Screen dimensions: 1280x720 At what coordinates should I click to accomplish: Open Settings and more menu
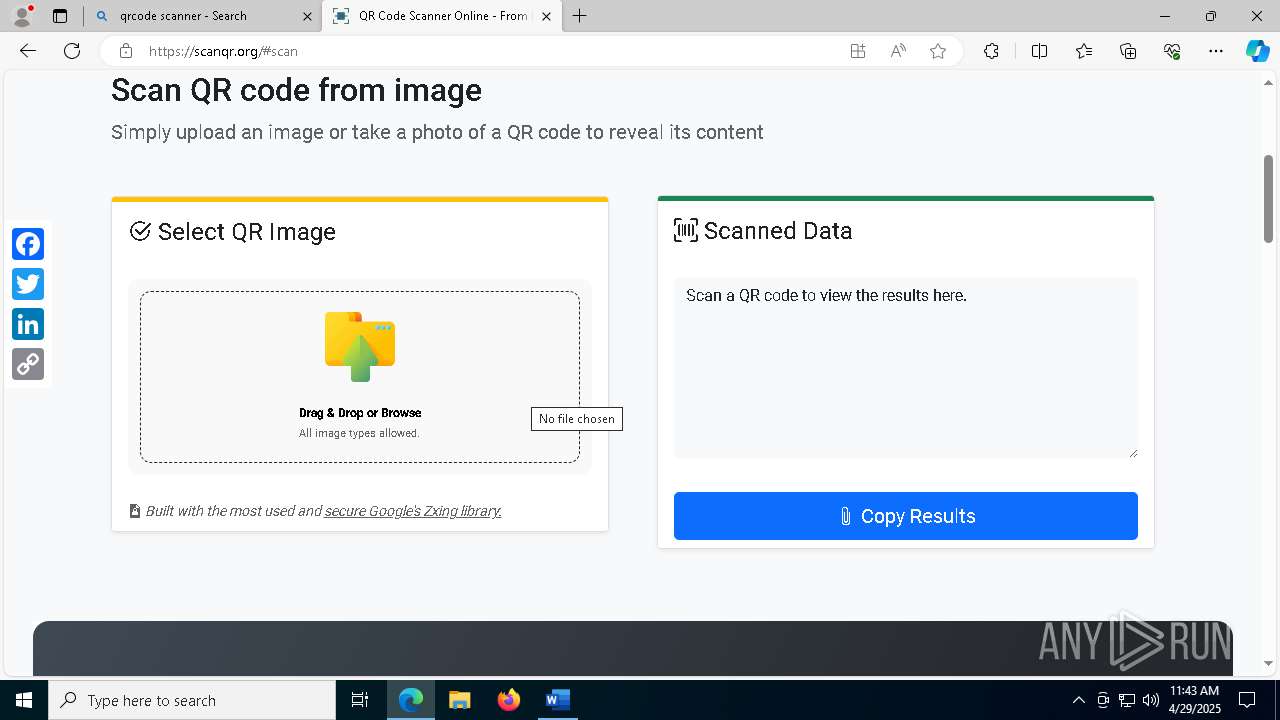pyautogui.click(x=1216, y=51)
